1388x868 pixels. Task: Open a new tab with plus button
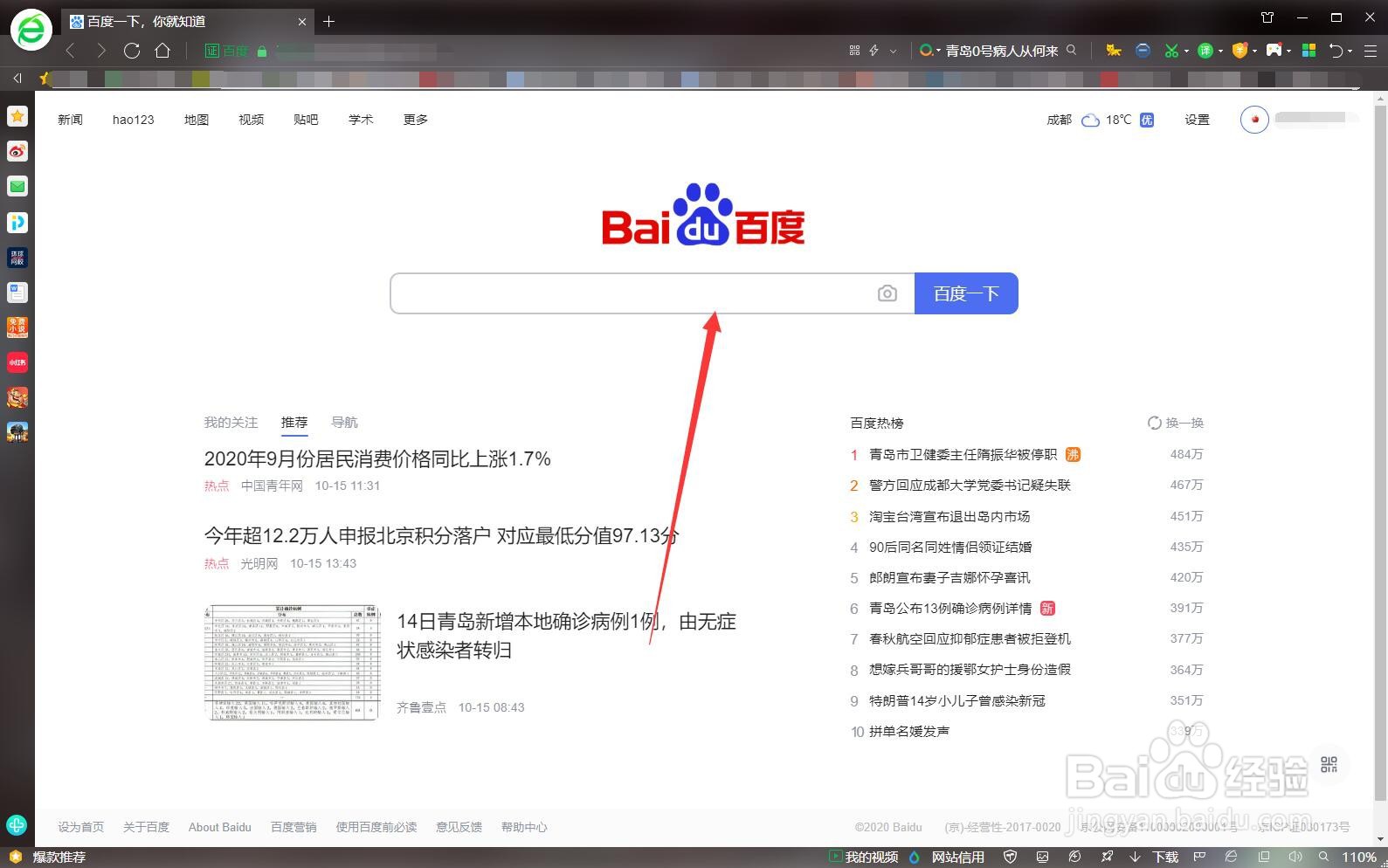coord(328,21)
